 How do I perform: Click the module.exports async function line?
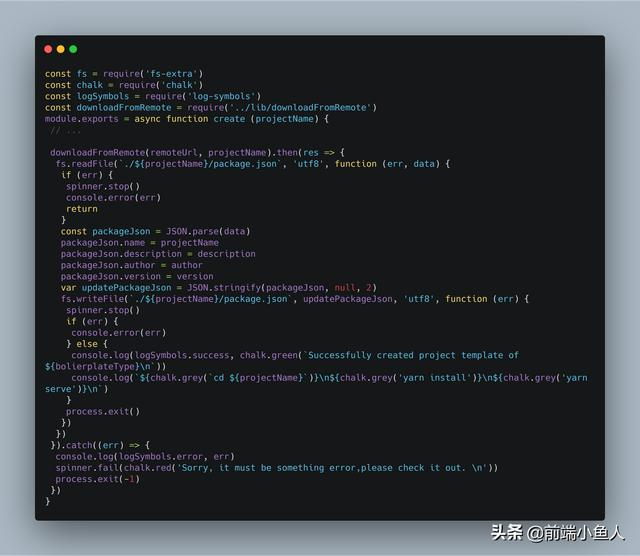(187, 119)
